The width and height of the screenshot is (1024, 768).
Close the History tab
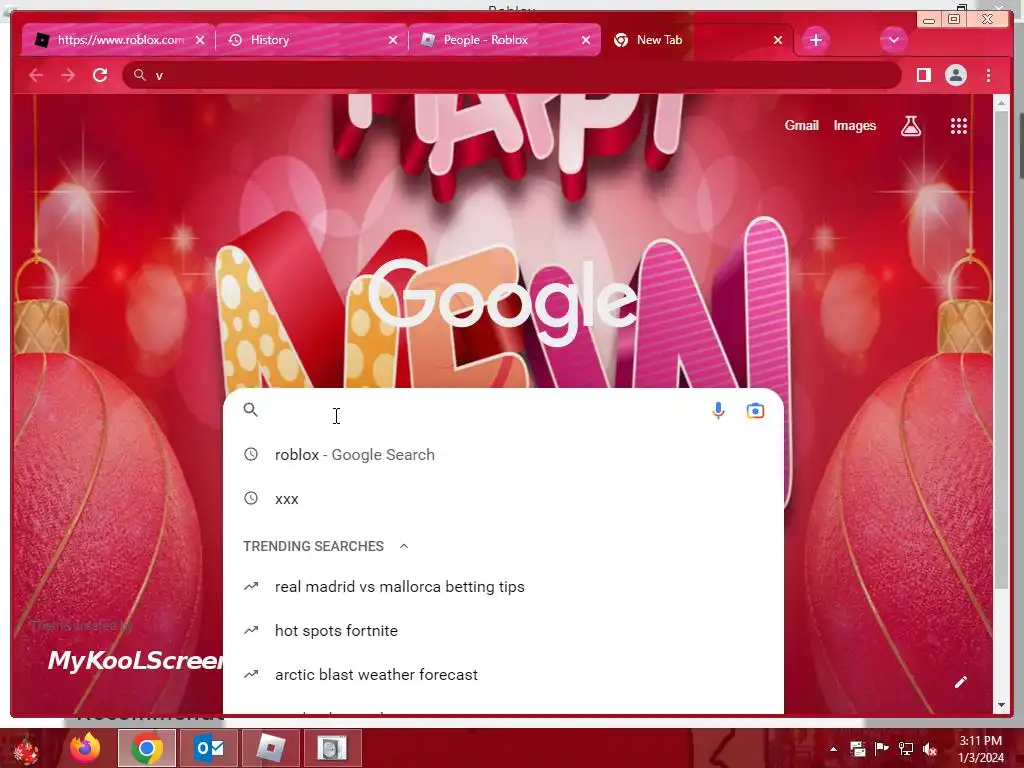[392, 40]
